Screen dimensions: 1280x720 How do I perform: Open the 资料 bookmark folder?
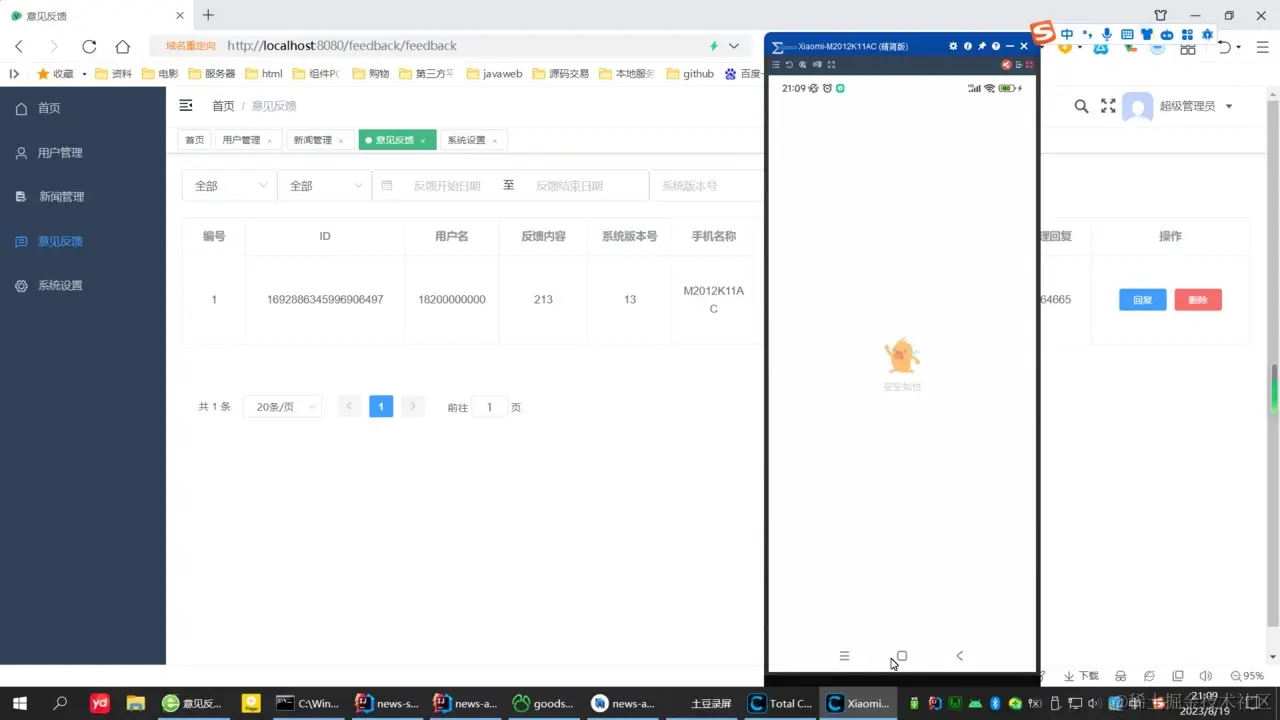tap(114, 74)
